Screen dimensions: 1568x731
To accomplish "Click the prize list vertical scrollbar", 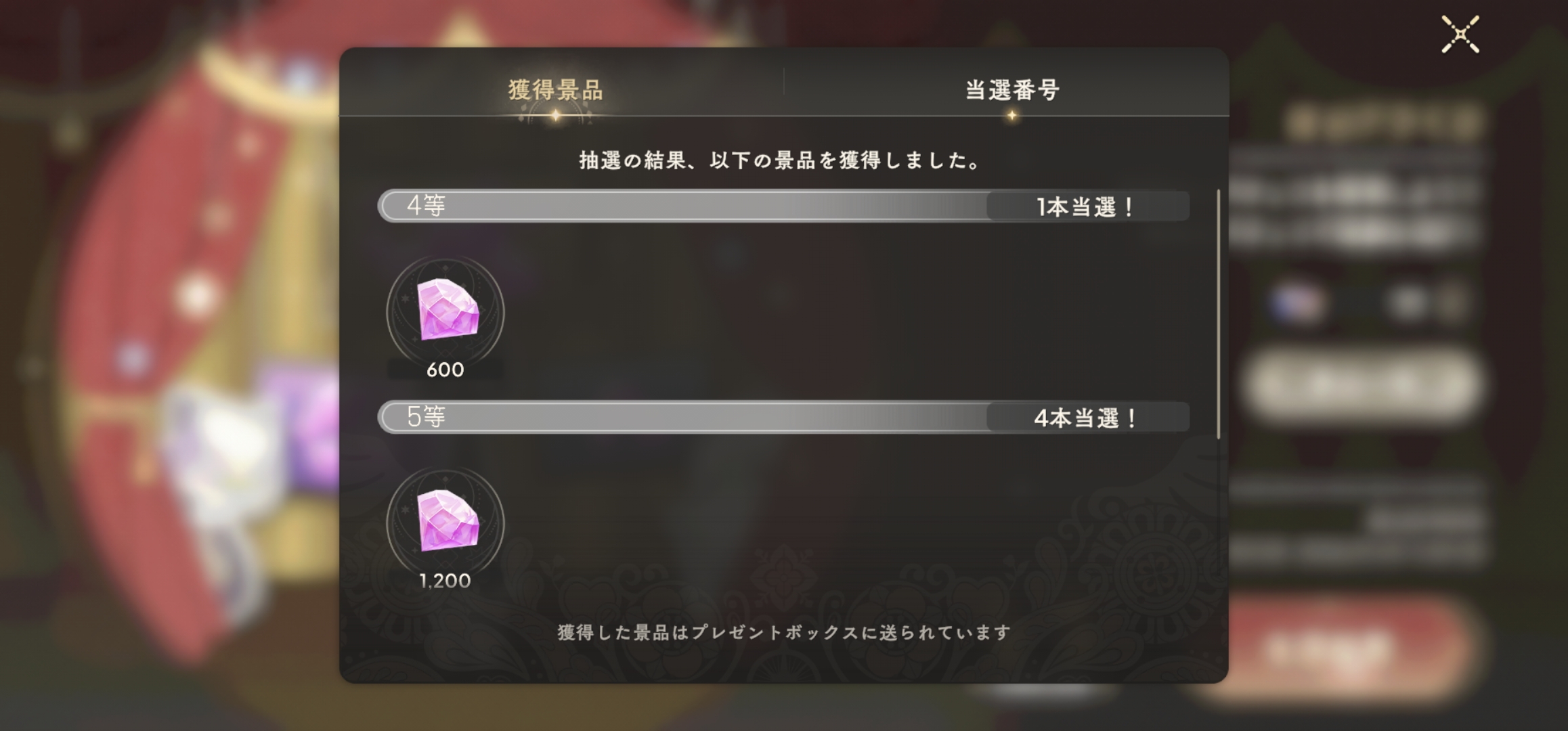I will coord(1219,314).
